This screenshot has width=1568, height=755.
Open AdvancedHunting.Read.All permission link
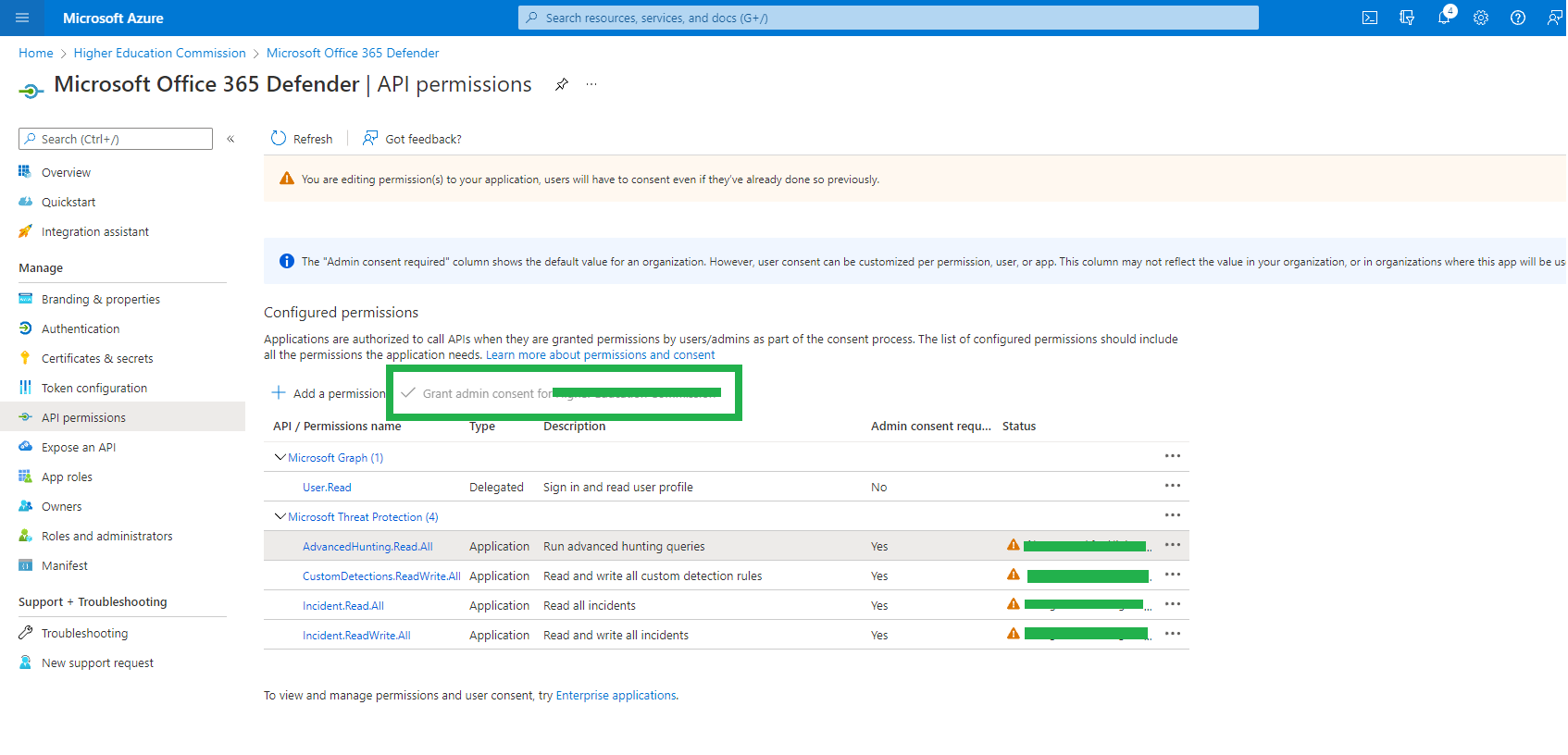pyautogui.click(x=367, y=547)
